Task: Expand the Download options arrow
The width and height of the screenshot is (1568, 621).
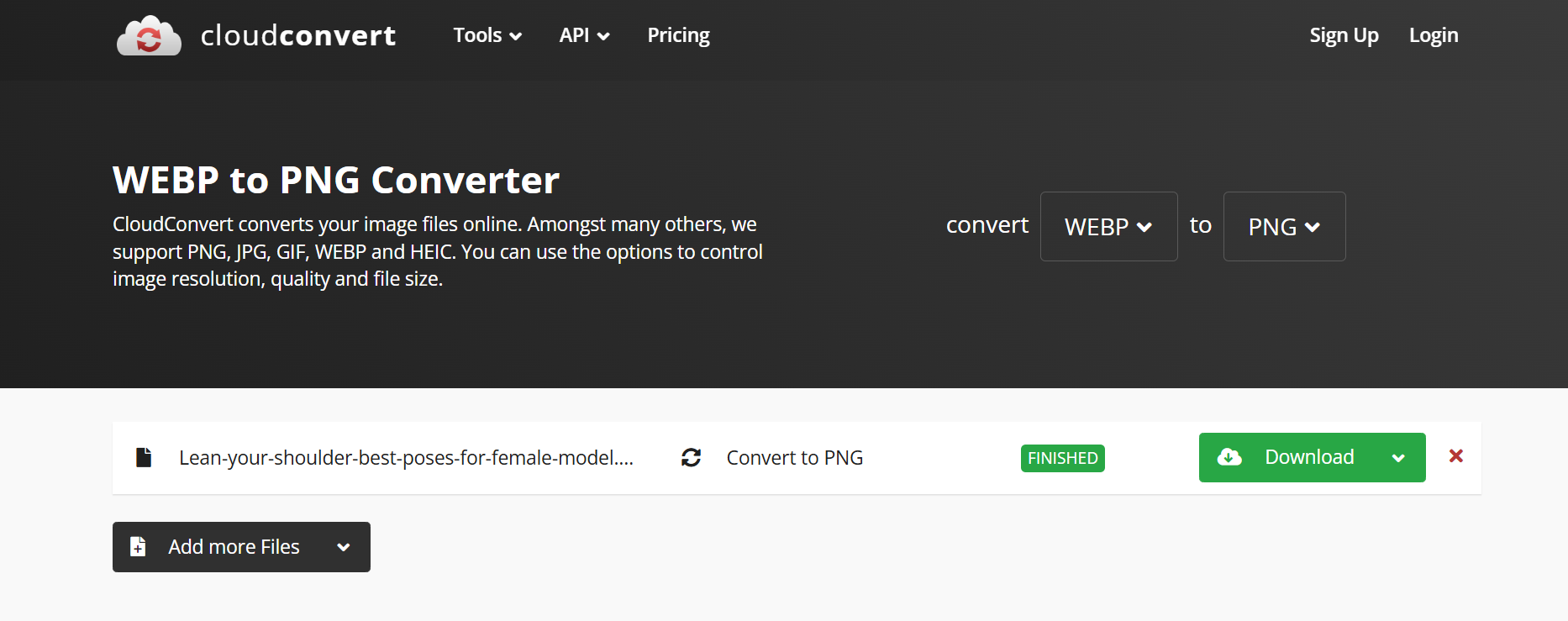Action: [1398, 458]
